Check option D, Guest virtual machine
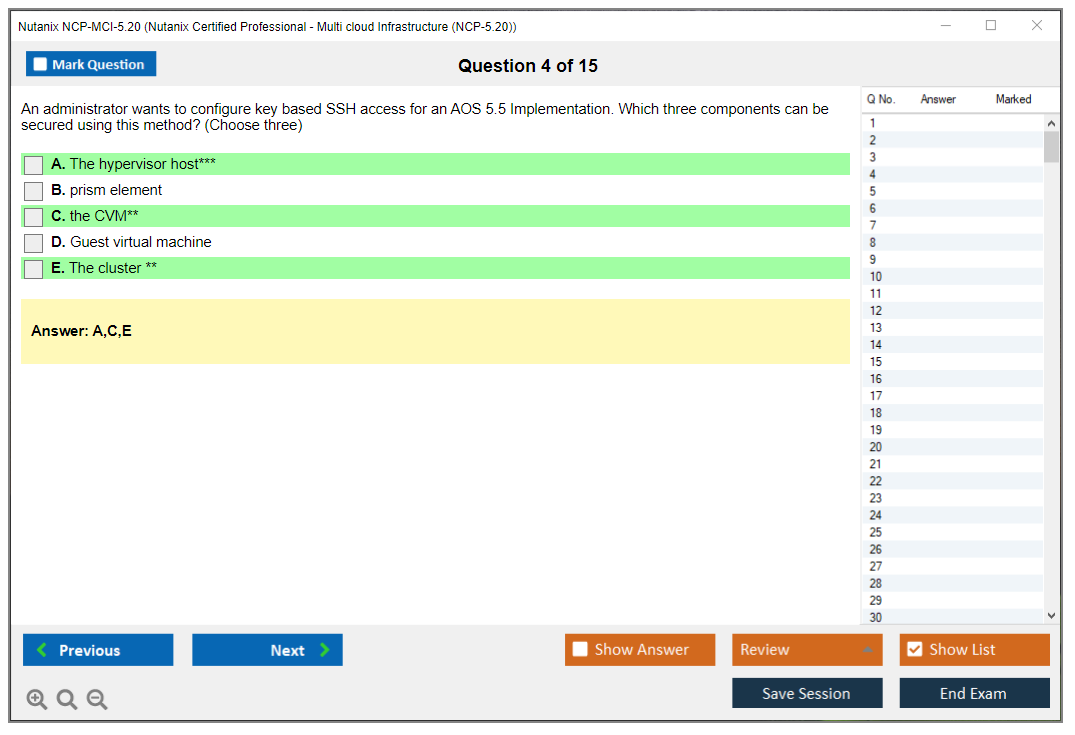1075x735 pixels. pyautogui.click(x=34, y=243)
